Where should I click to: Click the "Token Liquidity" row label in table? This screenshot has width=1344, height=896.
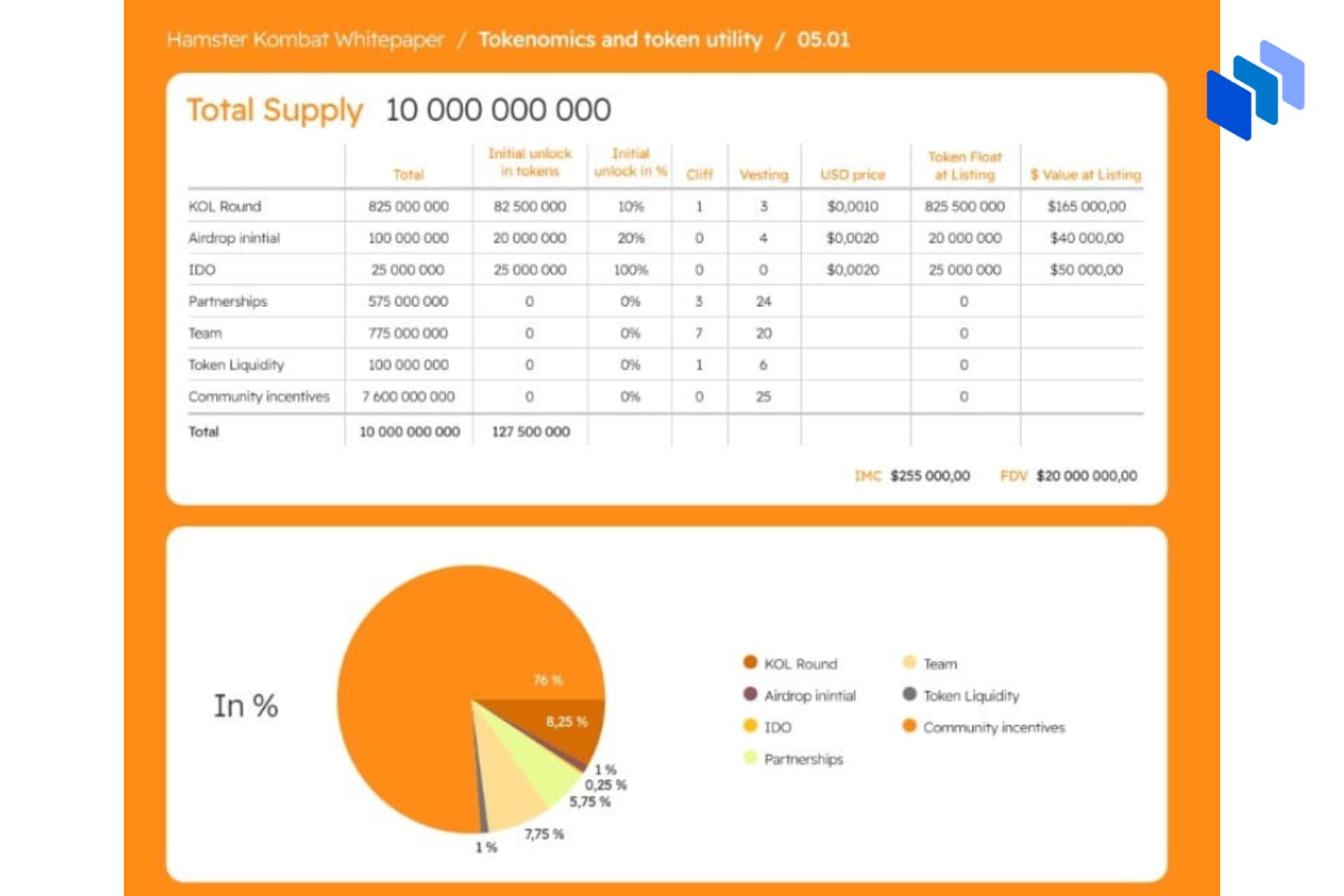pyautogui.click(x=236, y=365)
